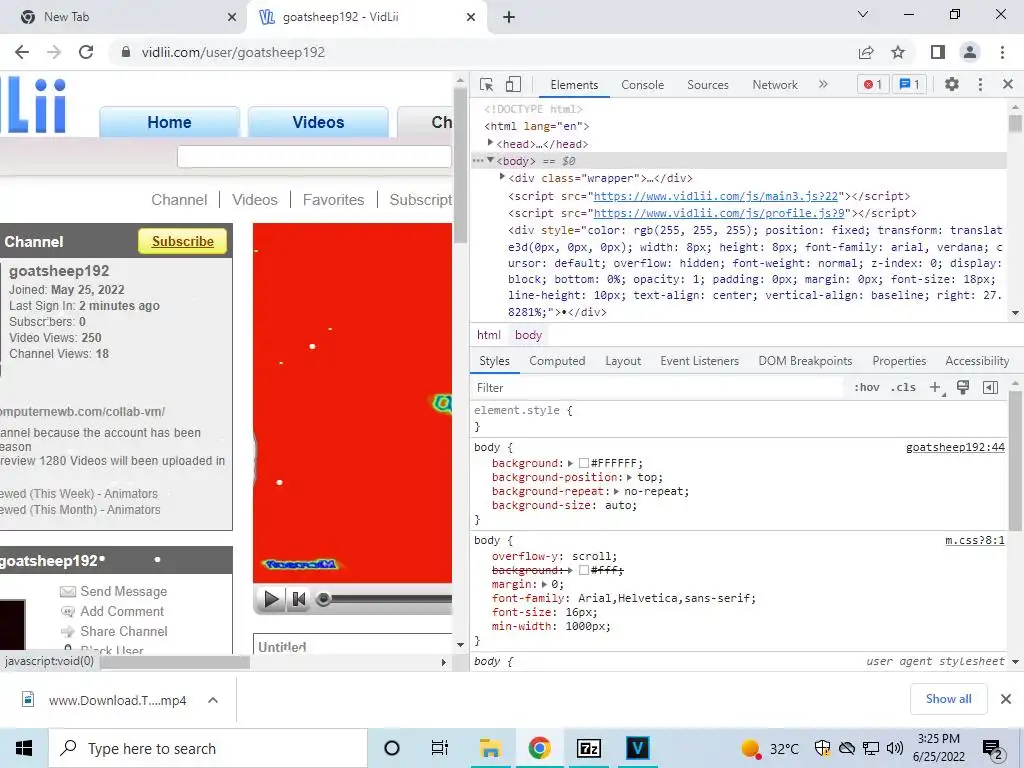Open the channel Favorites link
This screenshot has width=1024, height=768.
point(333,200)
